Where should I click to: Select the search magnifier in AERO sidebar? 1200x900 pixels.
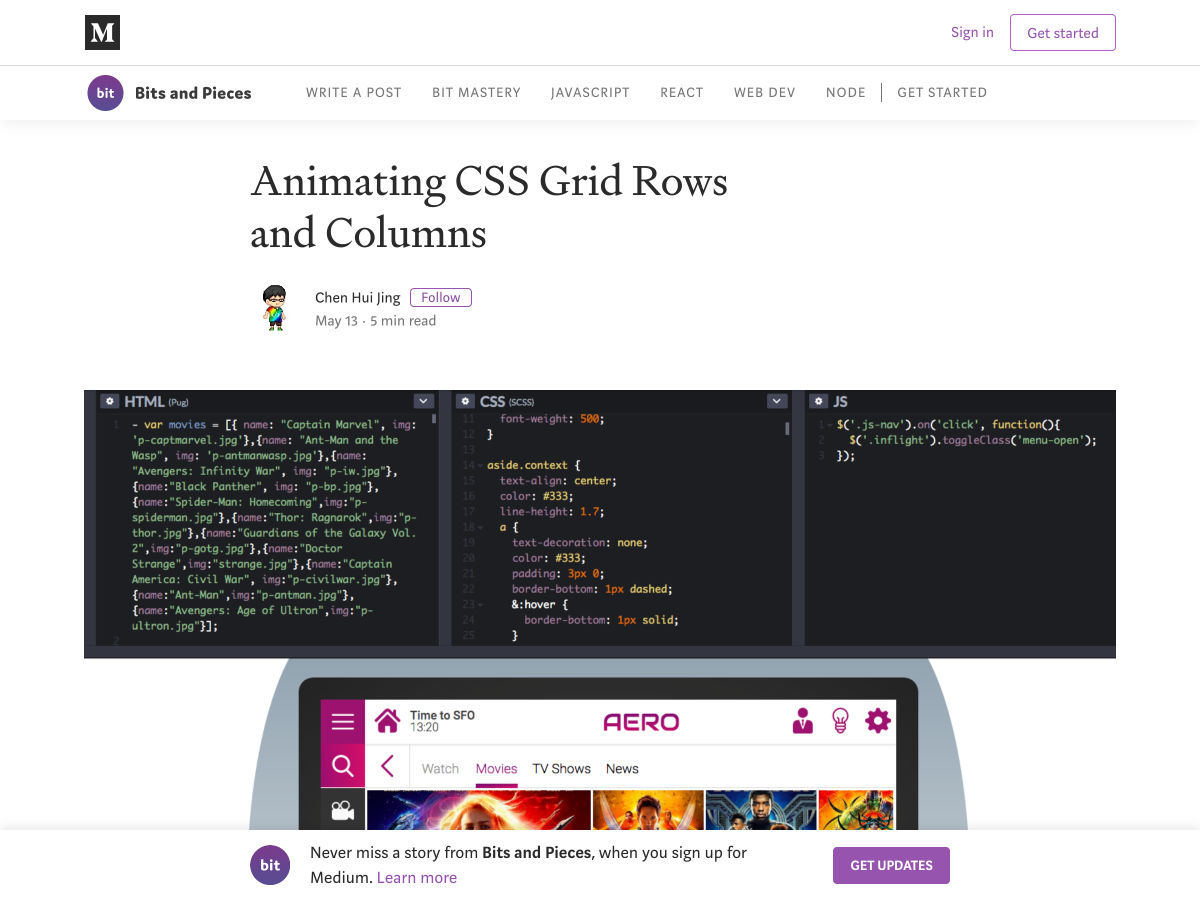tap(342, 766)
